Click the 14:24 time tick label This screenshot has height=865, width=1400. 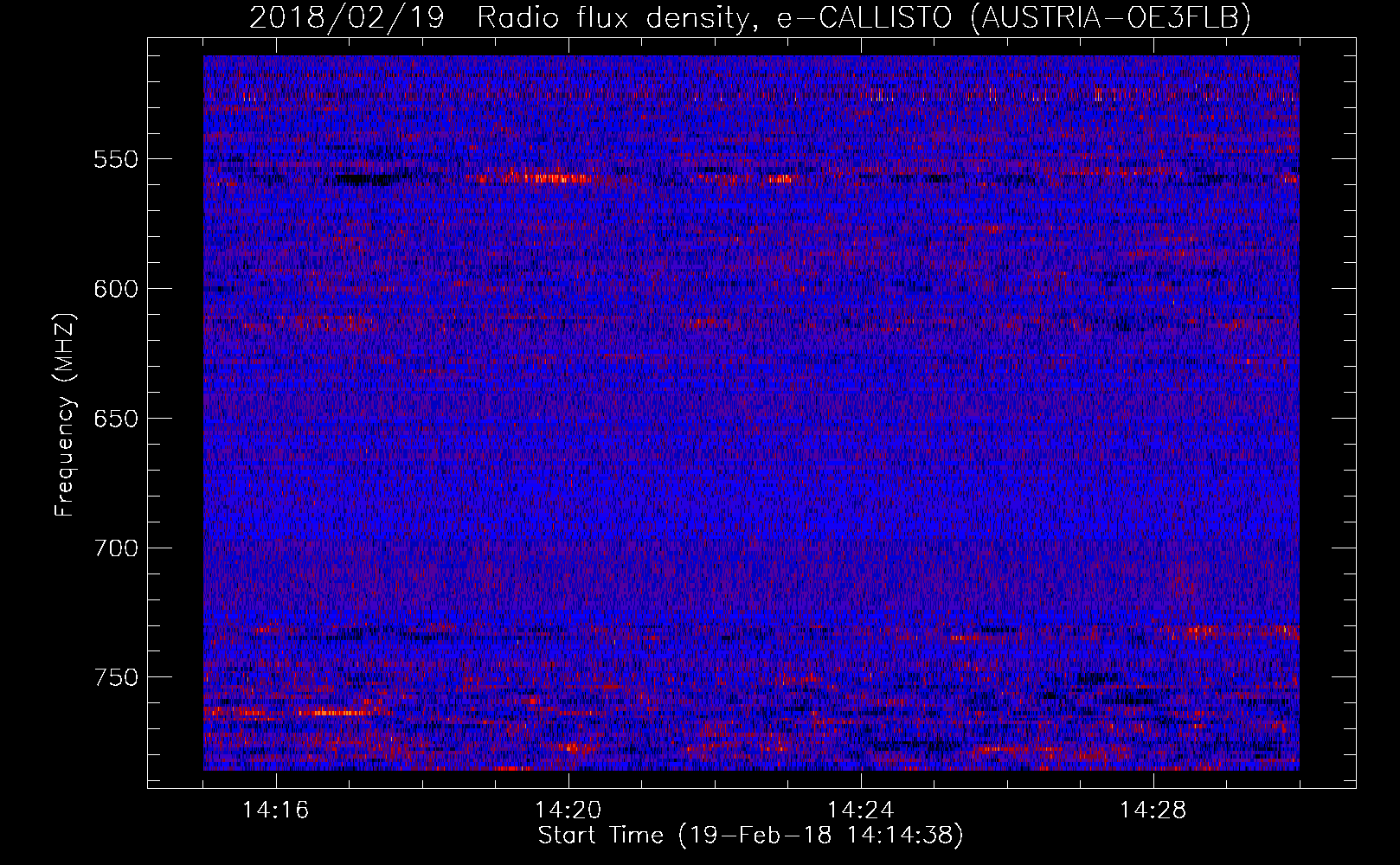[x=860, y=811]
